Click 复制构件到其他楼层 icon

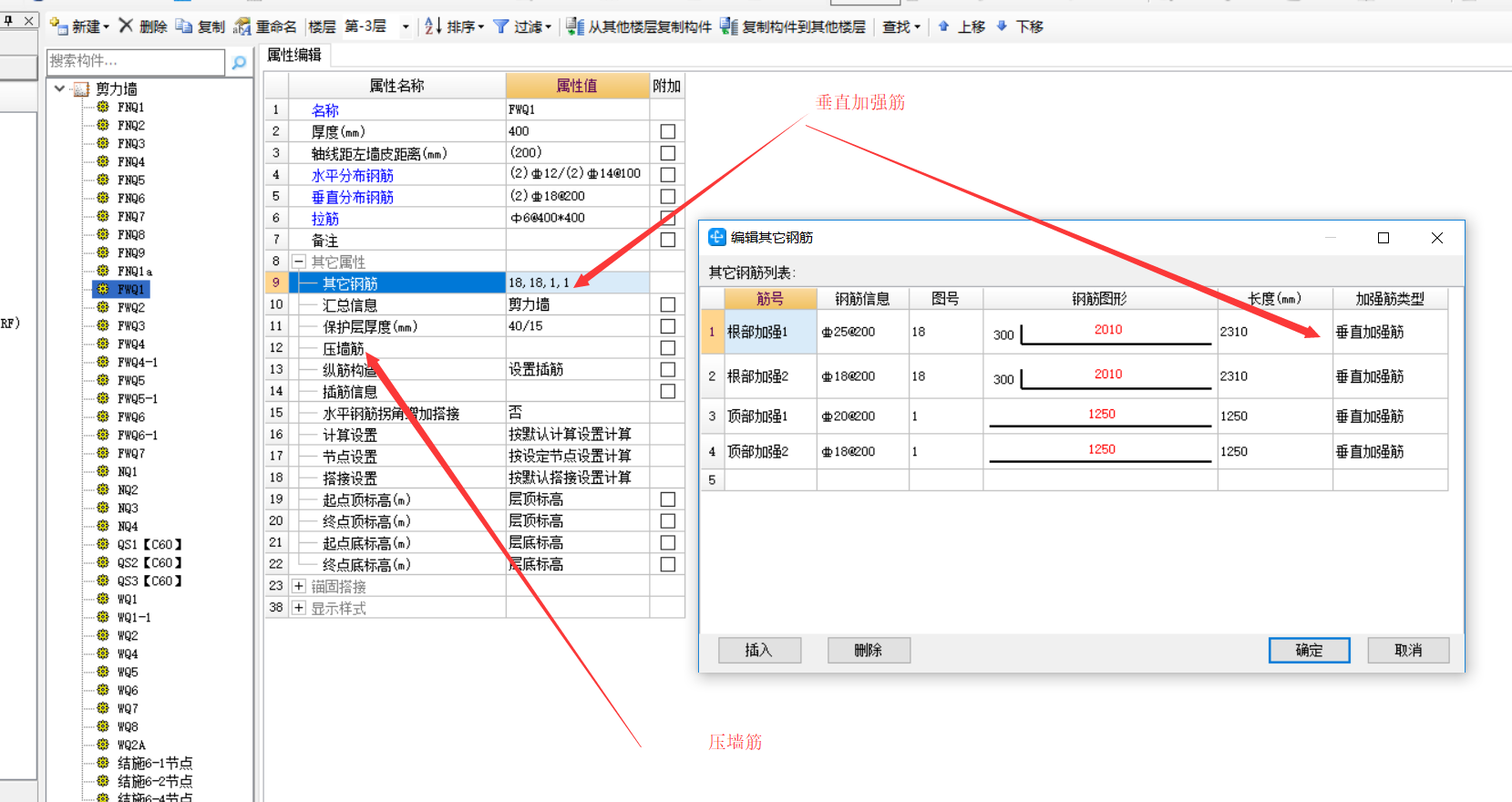click(x=729, y=26)
